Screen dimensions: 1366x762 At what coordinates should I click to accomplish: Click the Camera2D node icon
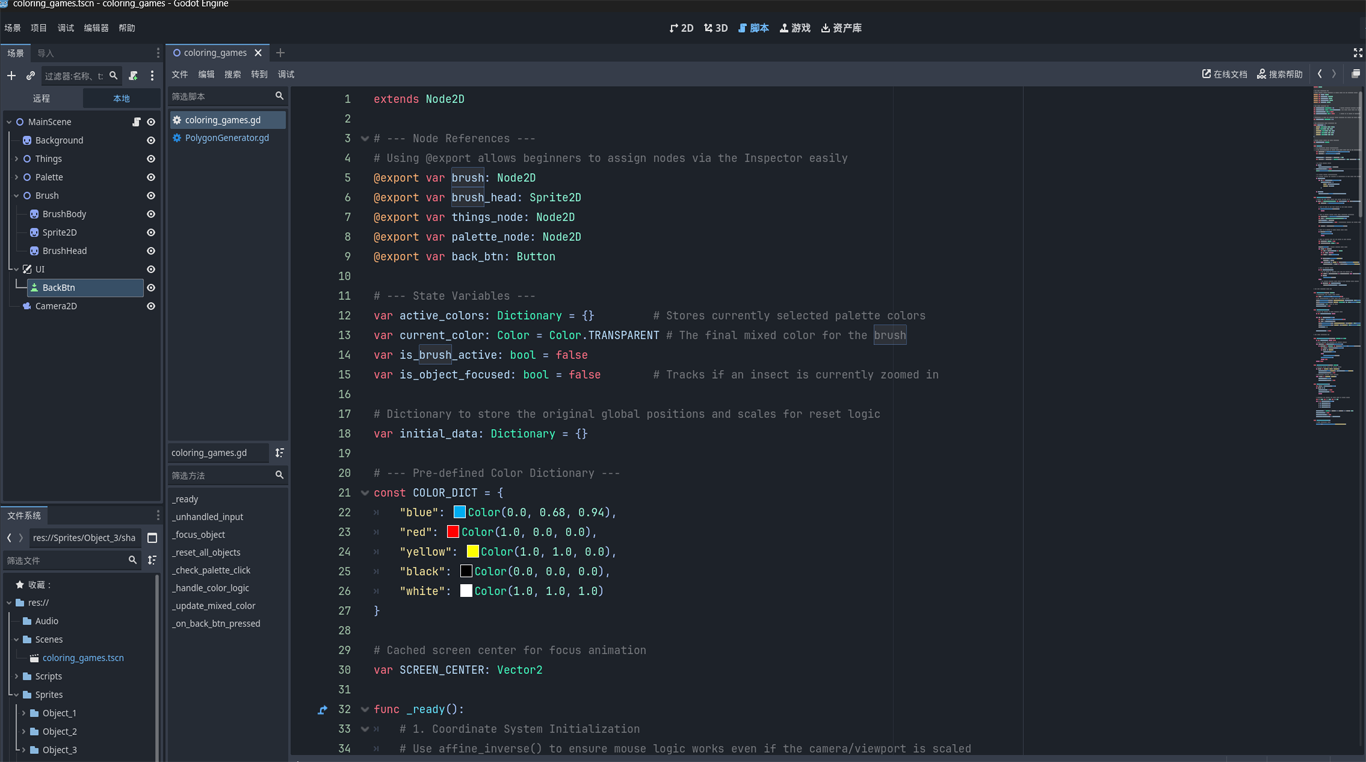(x=27, y=306)
